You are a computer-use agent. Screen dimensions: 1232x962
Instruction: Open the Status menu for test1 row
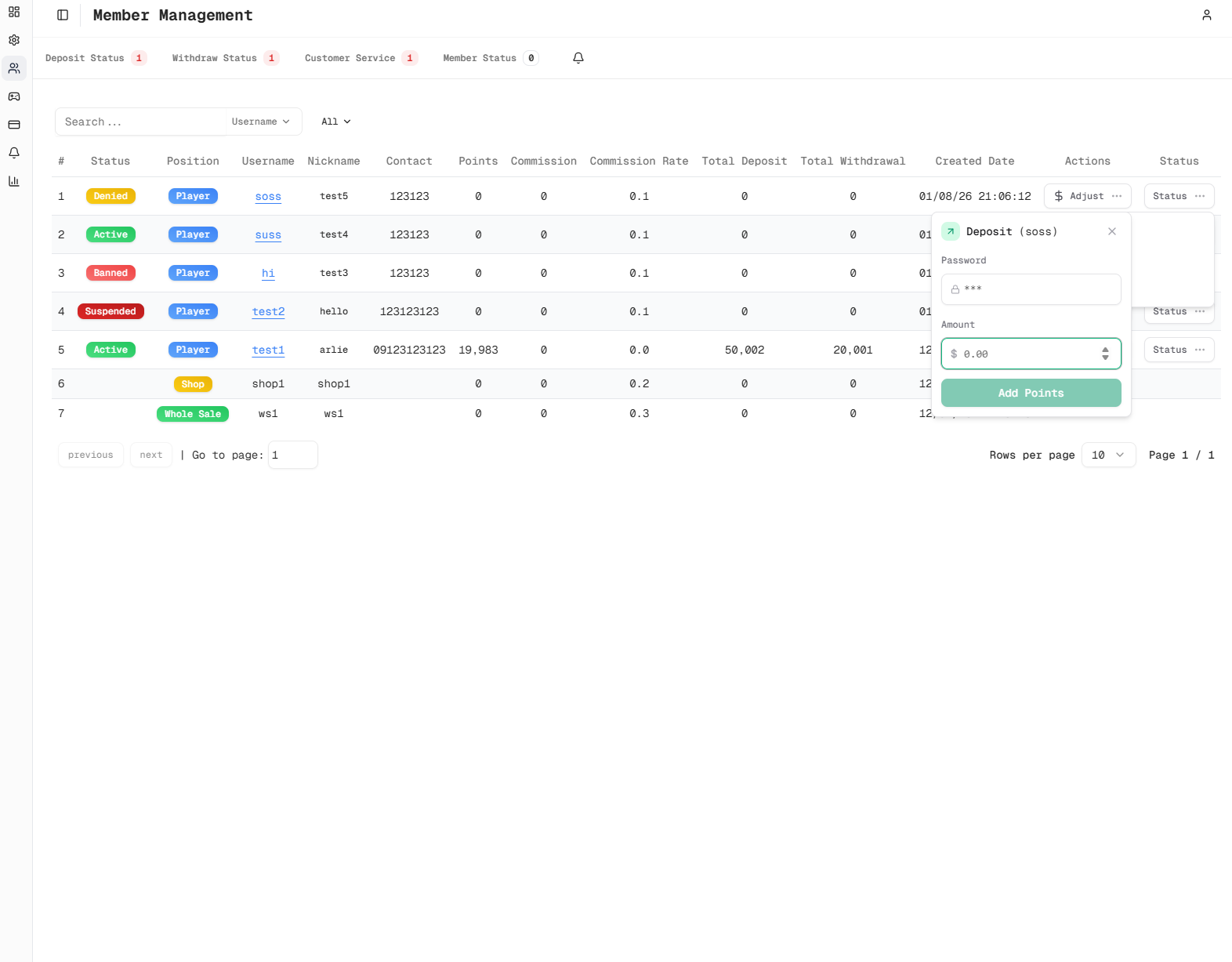[1178, 350]
